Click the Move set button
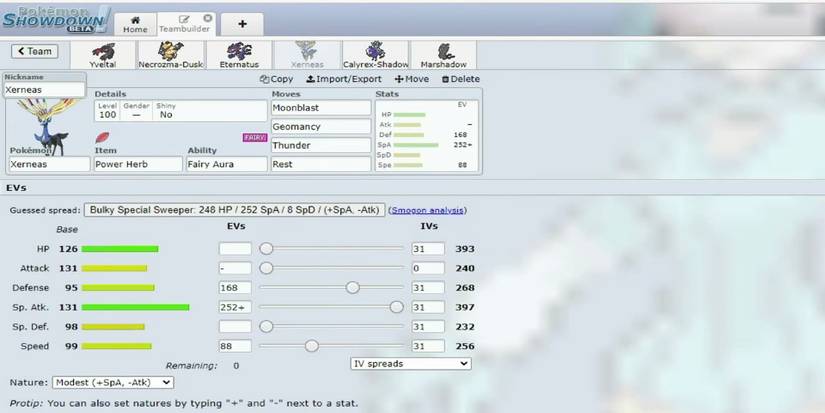825x413 pixels. tap(411, 79)
